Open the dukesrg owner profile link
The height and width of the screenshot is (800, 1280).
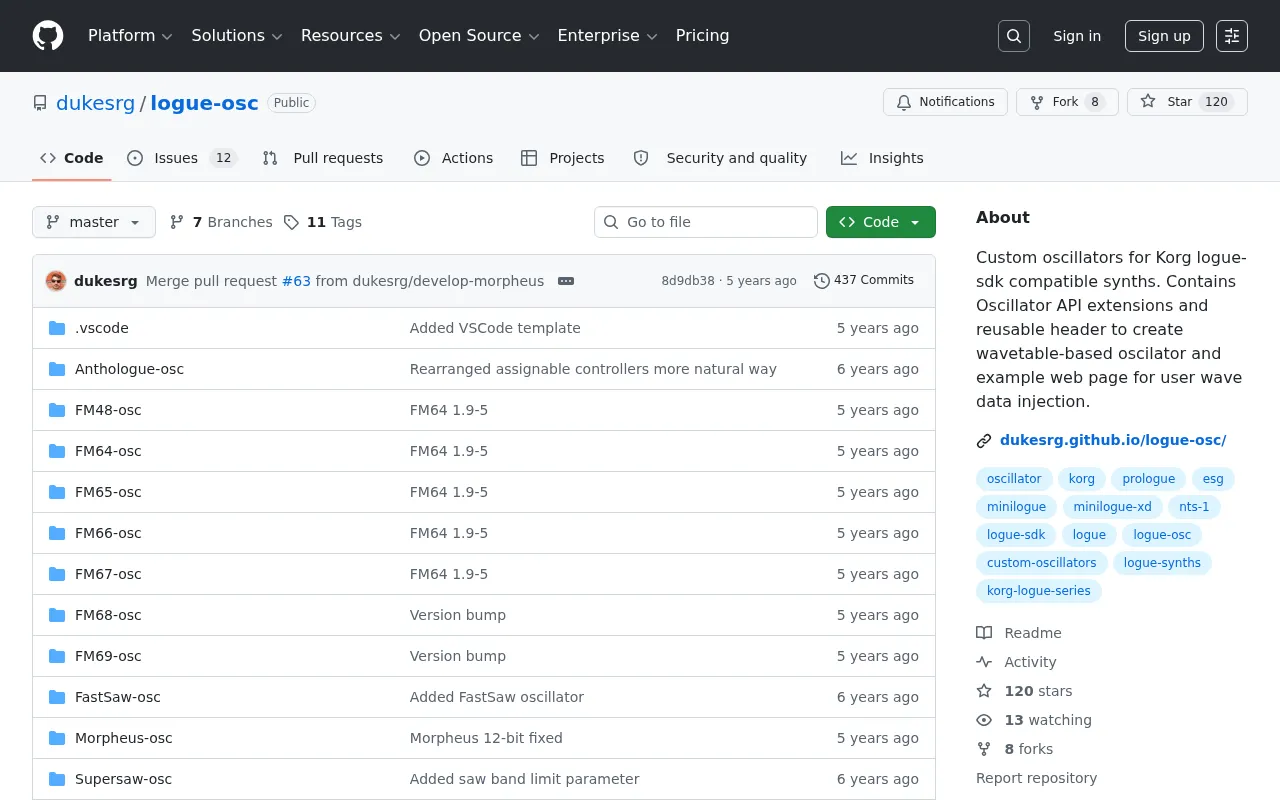pos(95,103)
